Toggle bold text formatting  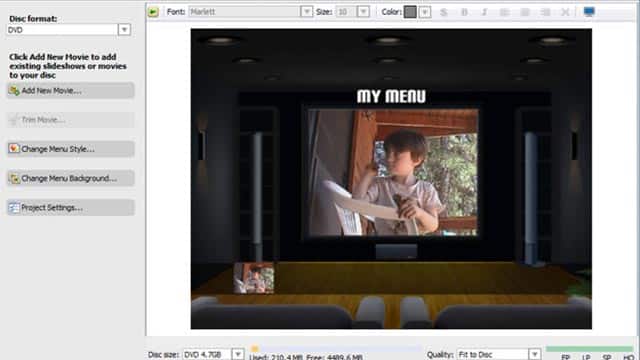click(x=464, y=12)
